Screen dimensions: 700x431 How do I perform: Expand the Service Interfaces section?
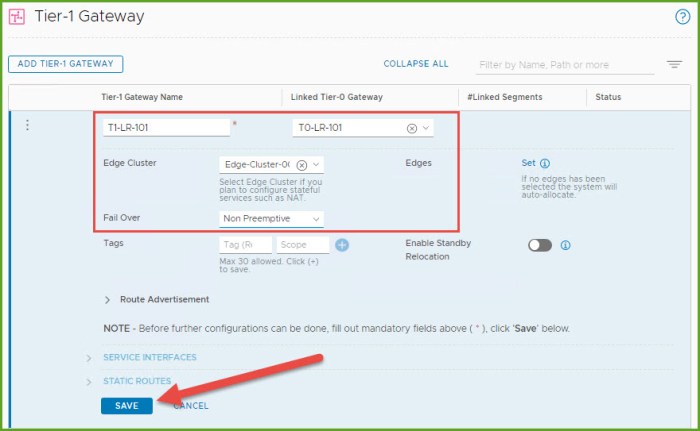149,357
